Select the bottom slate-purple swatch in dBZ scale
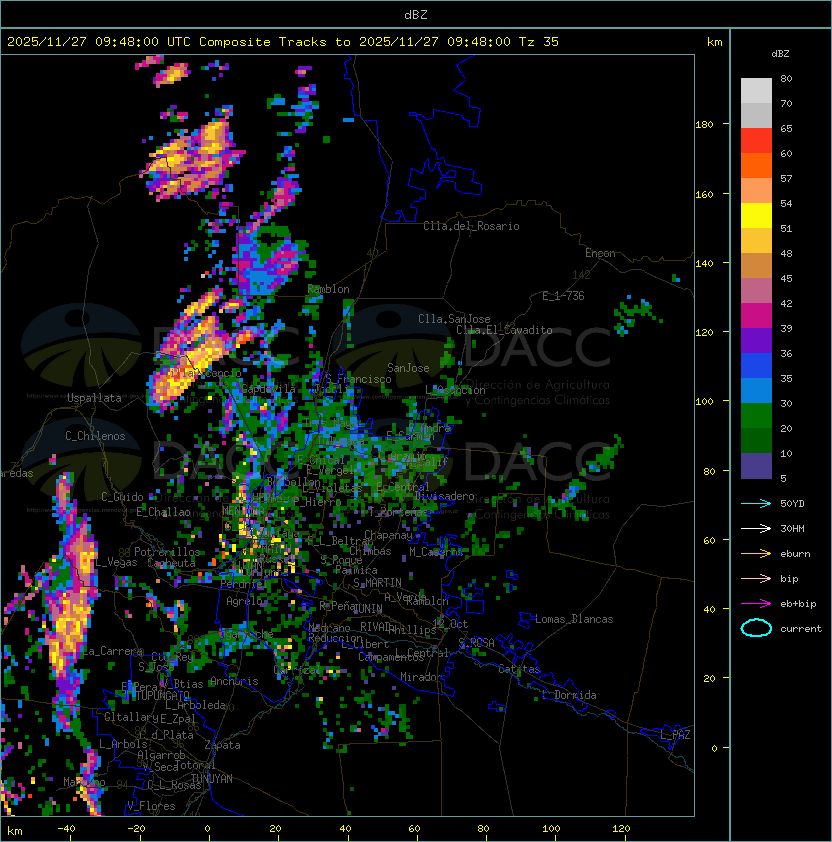Image resolution: width=832 pixels, height=842 pixels. (756, 466)
